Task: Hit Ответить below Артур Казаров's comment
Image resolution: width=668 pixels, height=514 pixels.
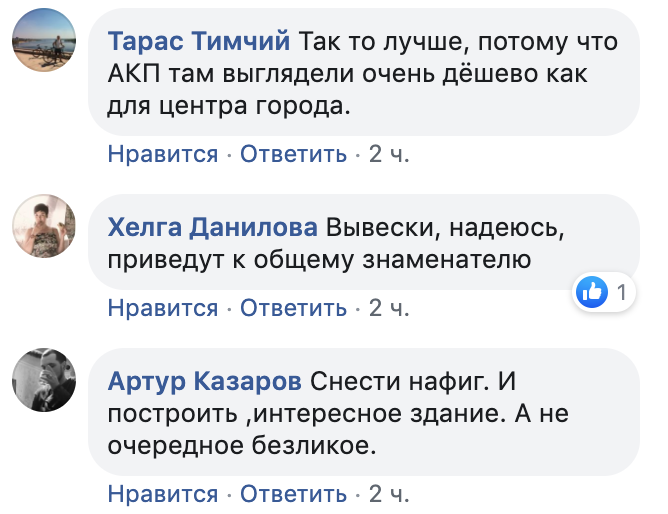Action: 294,493
